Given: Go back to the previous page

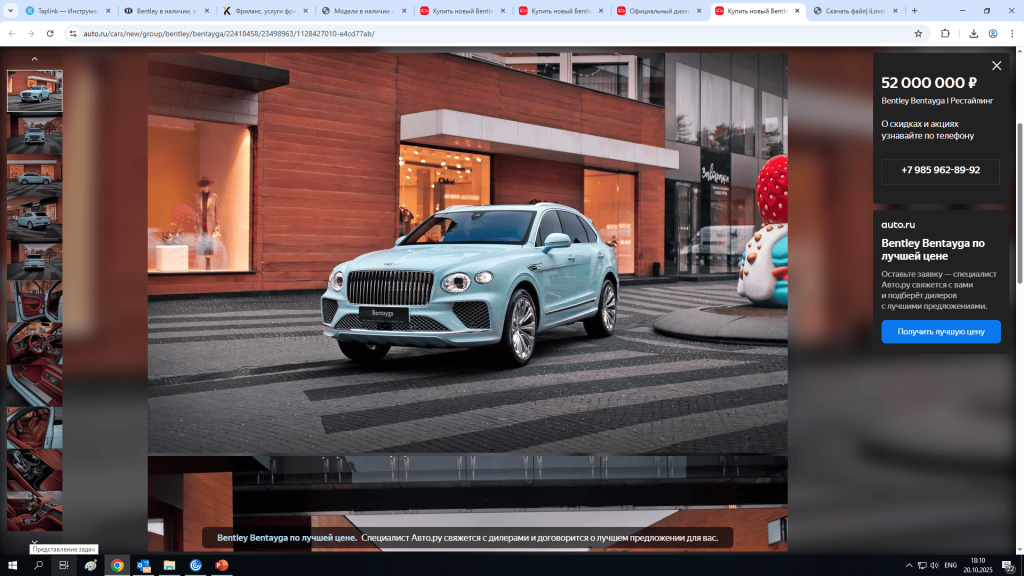Looking at the screenshot, I should [11, 33].
